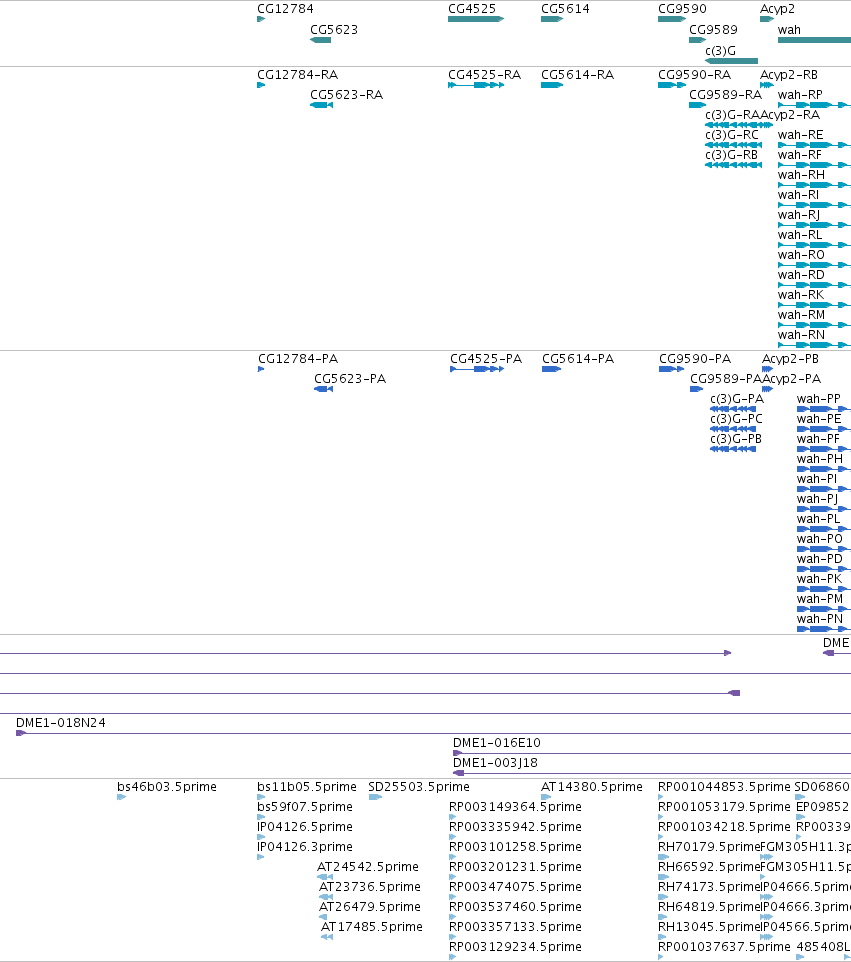Click protein c(3)G-PC
The height and width of the screenshot is (962, 851).
click(x=736, y=418)
